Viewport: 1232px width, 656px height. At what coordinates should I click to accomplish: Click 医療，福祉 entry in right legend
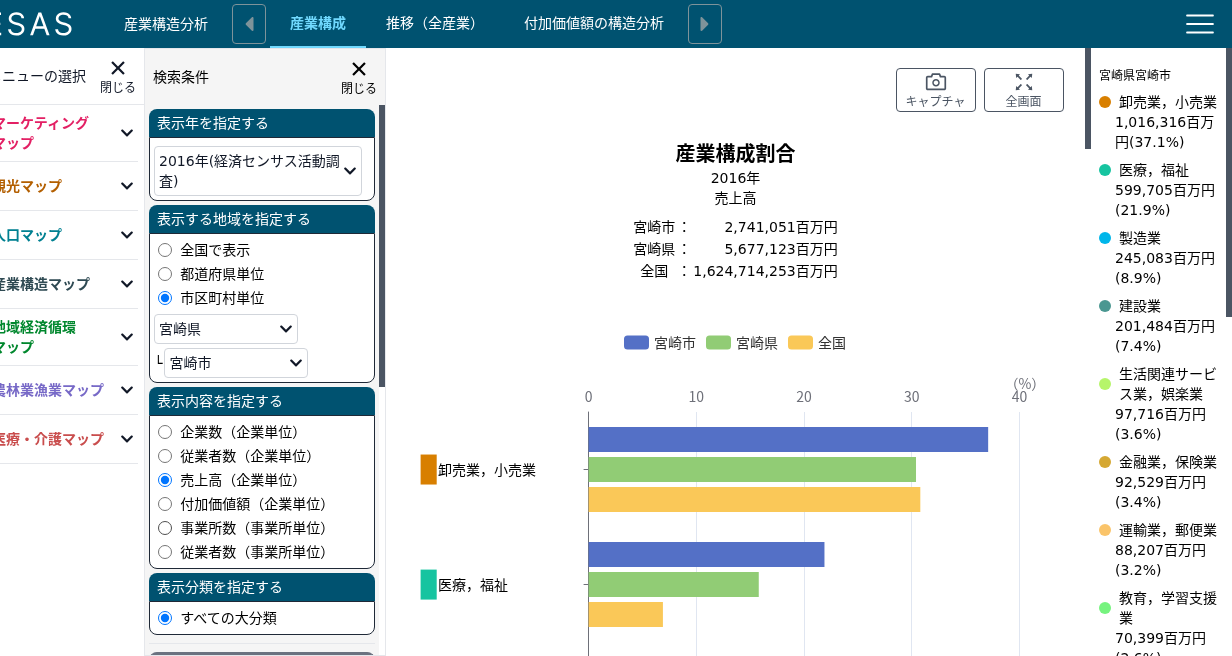pos(1158,190)
